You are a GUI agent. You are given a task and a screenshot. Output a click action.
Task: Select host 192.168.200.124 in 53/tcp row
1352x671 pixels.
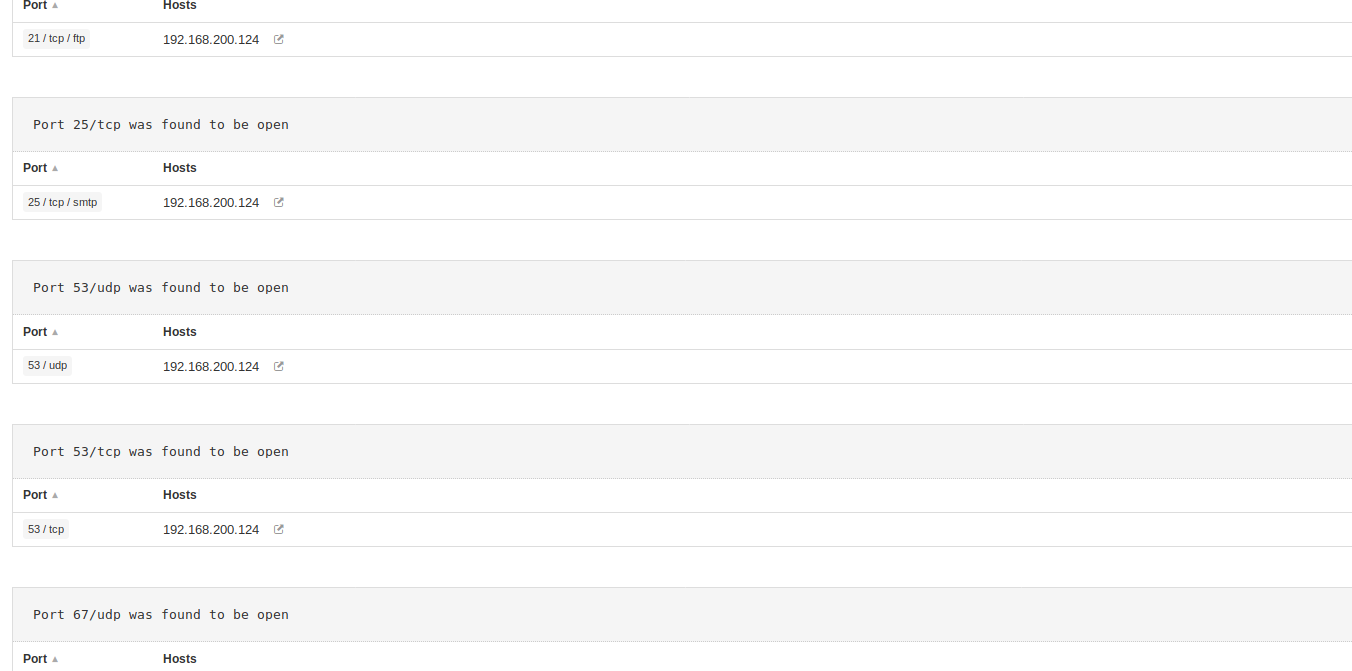pyautogui.click(x=211, y=530)
